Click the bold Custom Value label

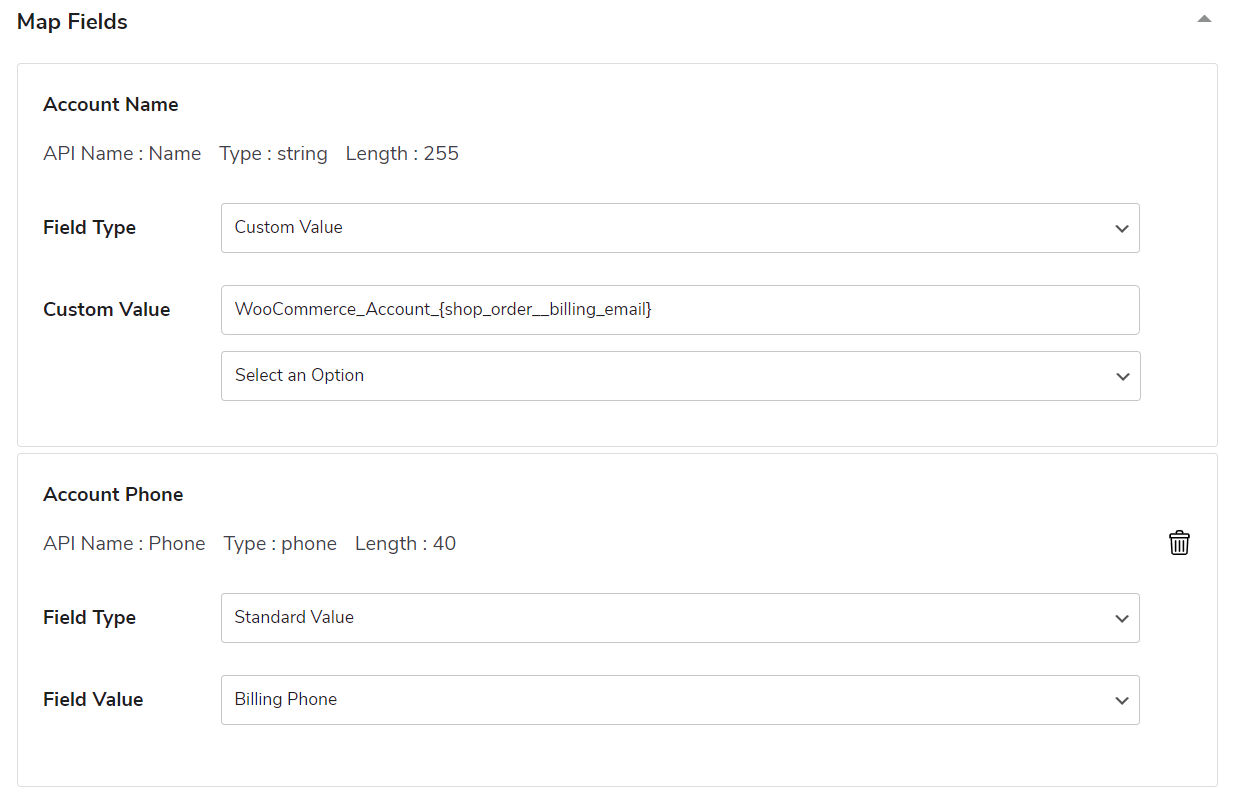pyautogui.click(x=106, y=310)
